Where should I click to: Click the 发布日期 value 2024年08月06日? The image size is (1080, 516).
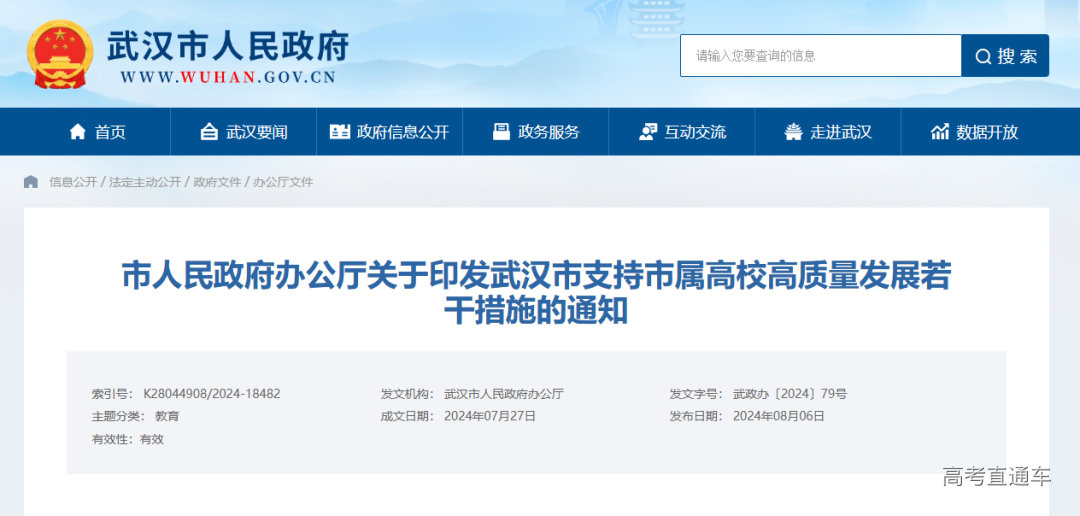[778, 416]
